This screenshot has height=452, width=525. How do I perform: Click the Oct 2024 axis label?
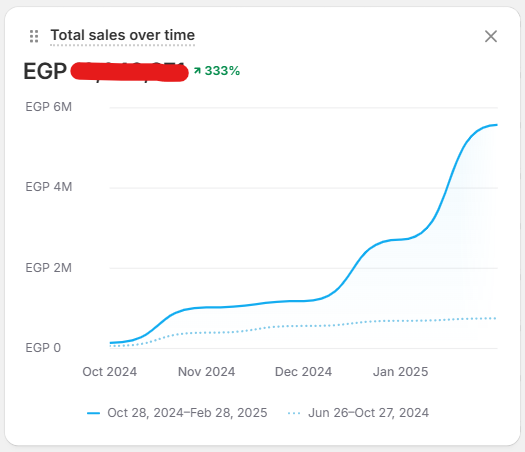(x=109, y=372)
